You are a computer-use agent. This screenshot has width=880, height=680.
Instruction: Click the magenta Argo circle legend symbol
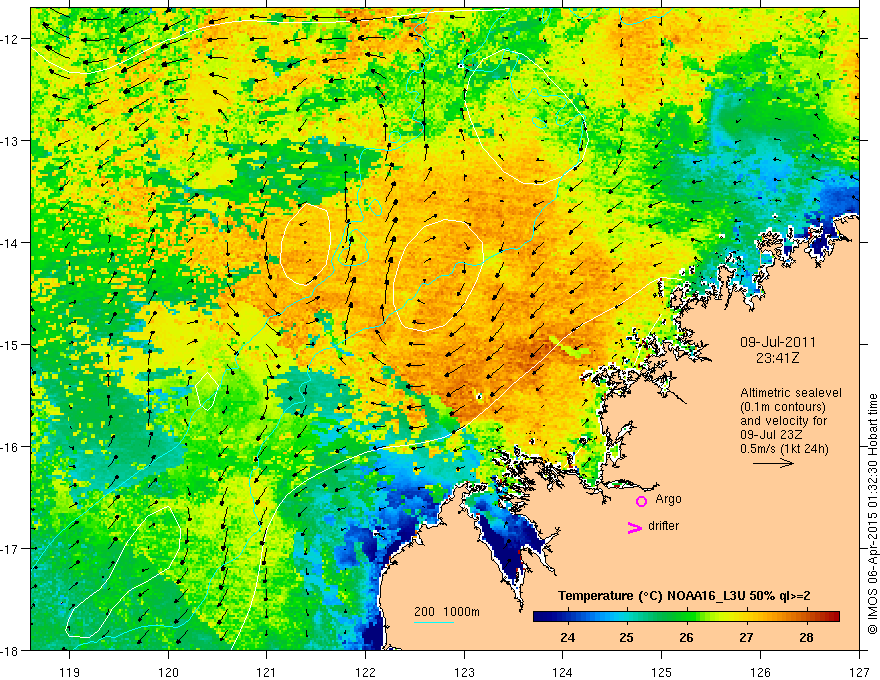click(641, 501)
